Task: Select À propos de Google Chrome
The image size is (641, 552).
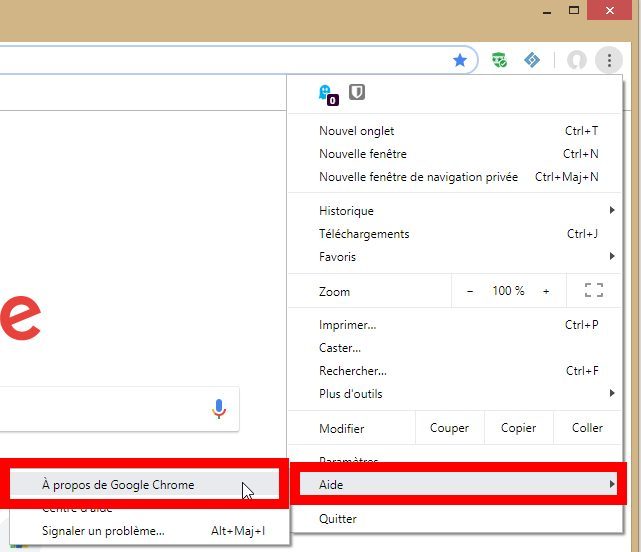Action: tap(144, 485)
